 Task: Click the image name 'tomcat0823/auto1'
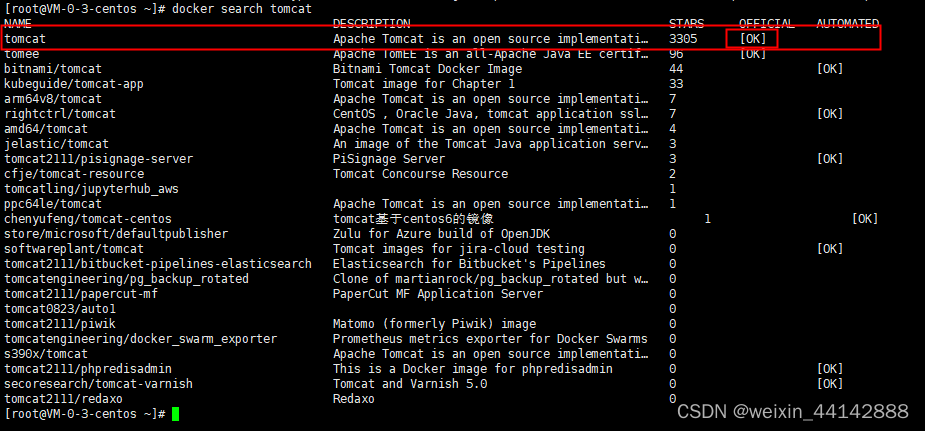point(60,309)
